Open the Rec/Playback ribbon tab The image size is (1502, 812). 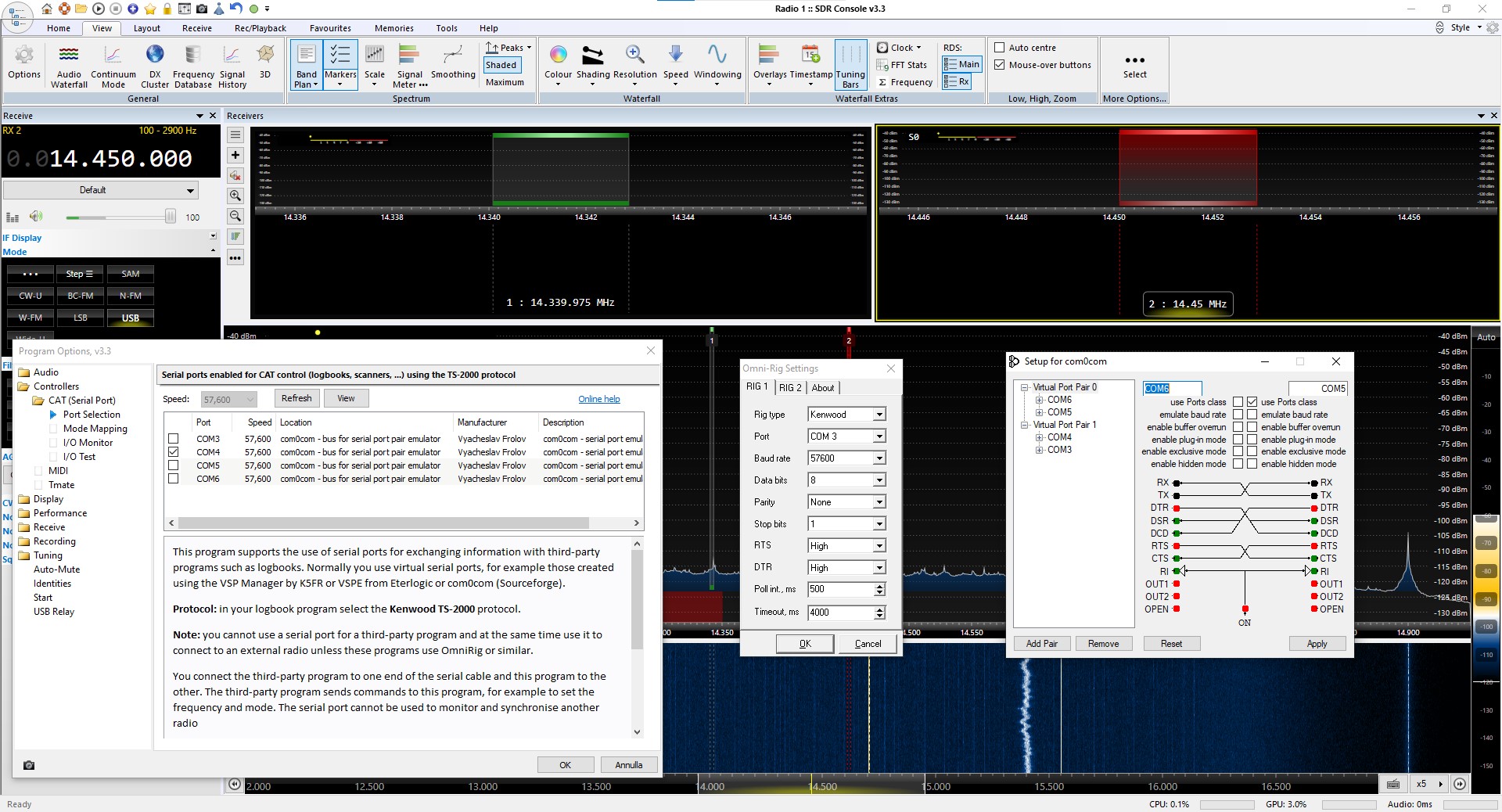click(261, 28)
